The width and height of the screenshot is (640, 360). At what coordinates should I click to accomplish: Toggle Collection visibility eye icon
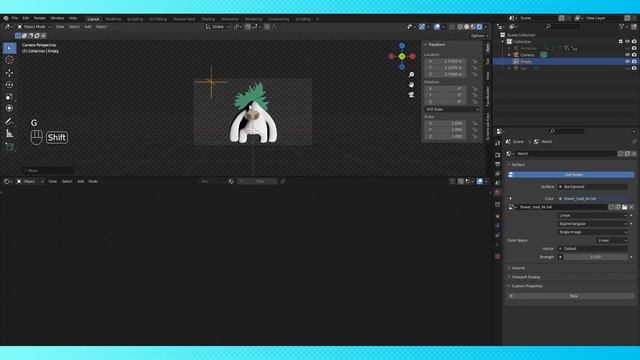coord(627,42)
